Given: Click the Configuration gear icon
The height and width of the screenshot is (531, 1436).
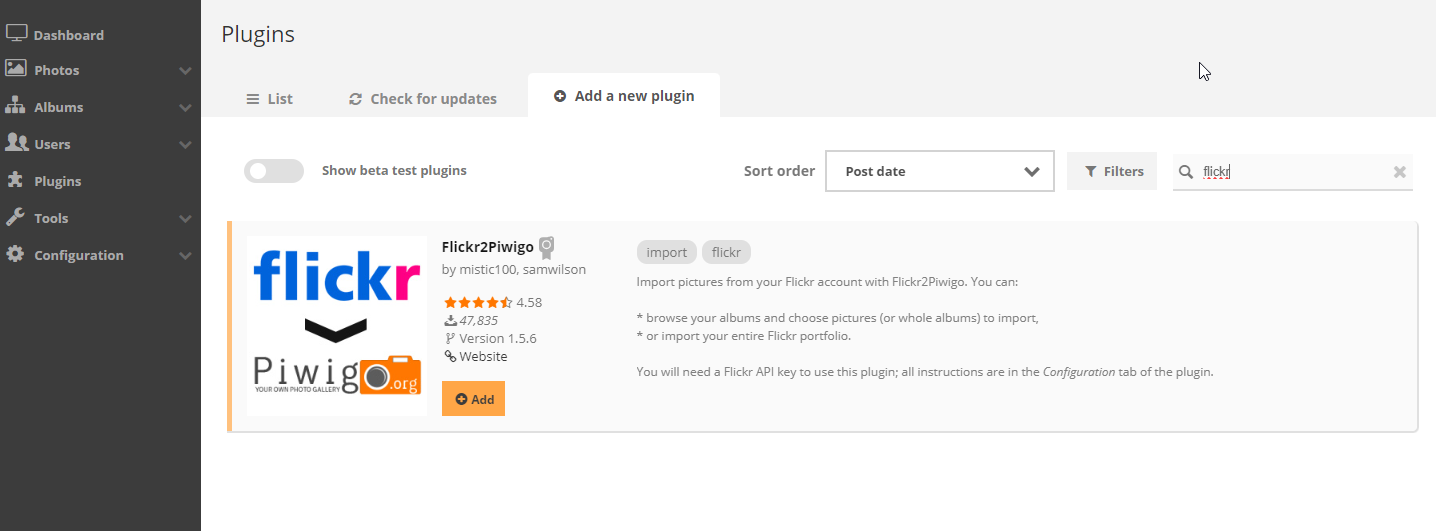Looking at the screenshot, I should click(x=16, y=254).
